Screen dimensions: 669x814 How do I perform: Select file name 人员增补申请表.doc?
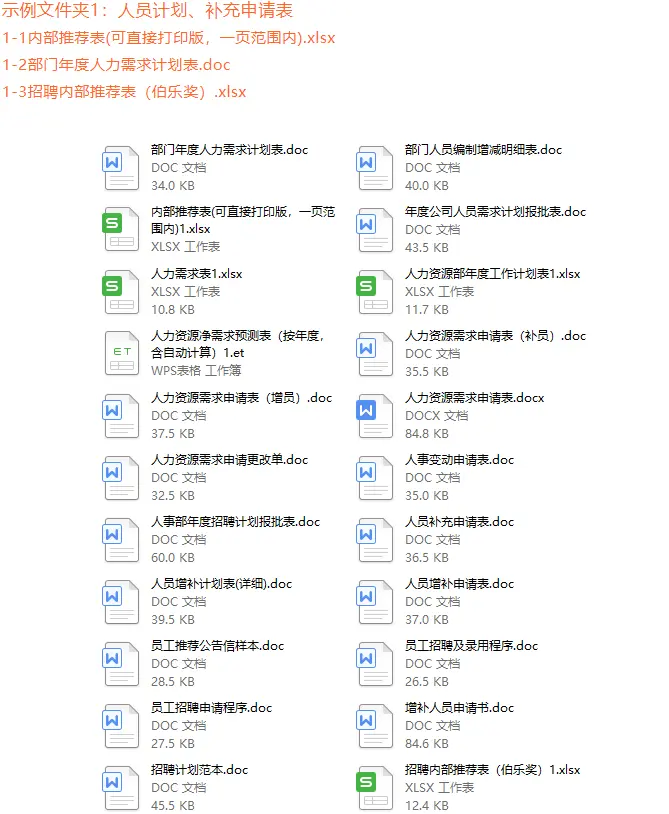459,584
